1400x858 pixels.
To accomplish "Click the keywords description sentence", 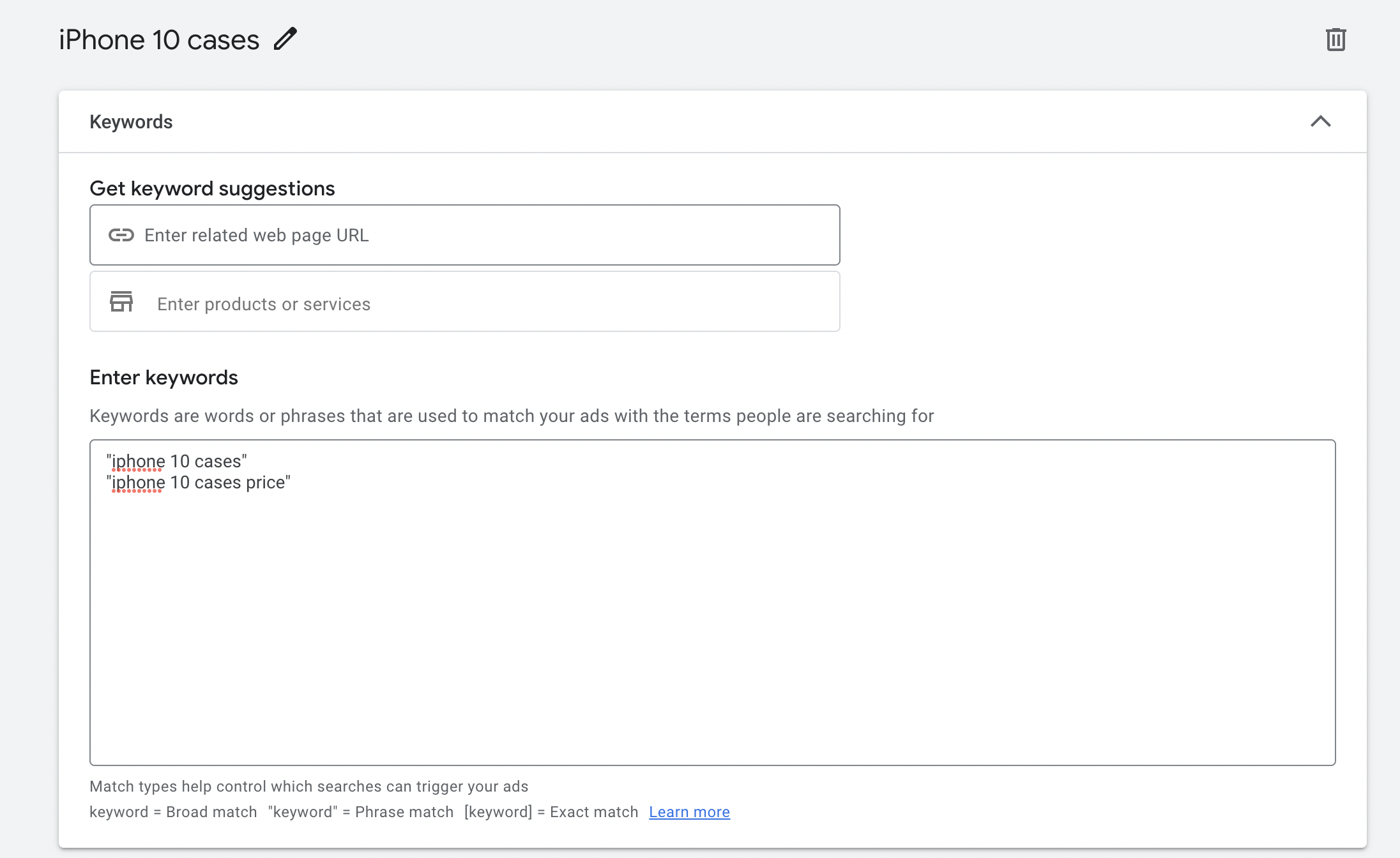I will tap(512, 416).
